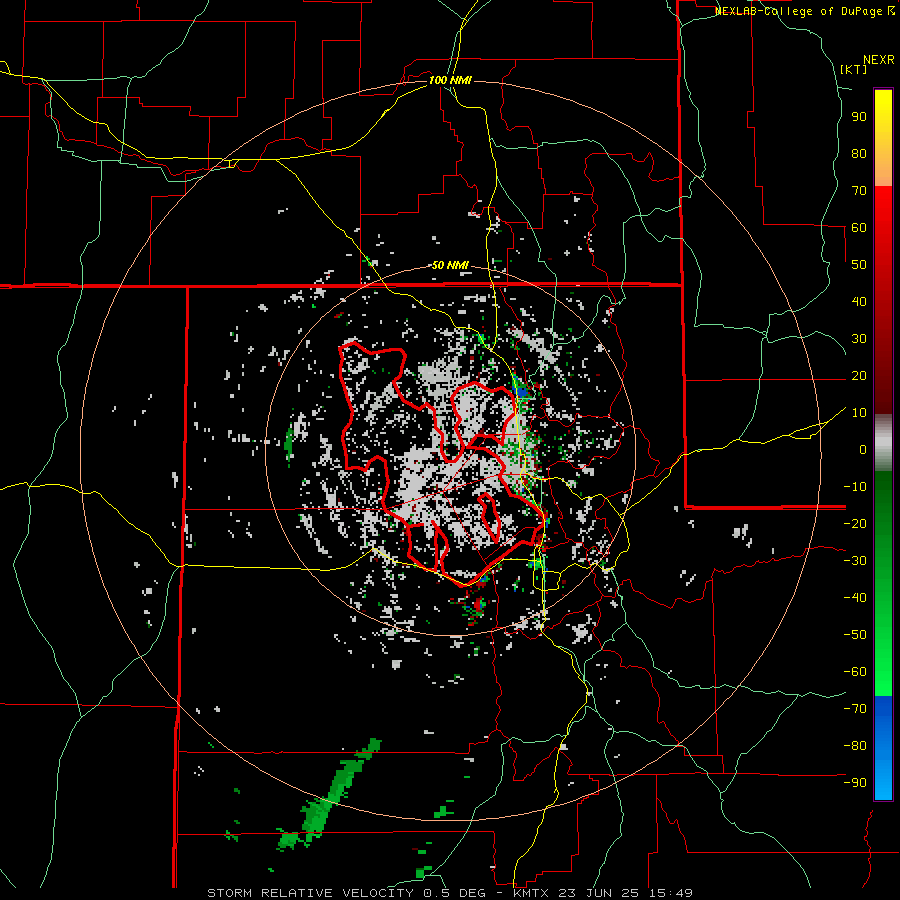This screenshot has height=900, width=900.
Task: Click the -30 scale value
Action: point(855,561)
